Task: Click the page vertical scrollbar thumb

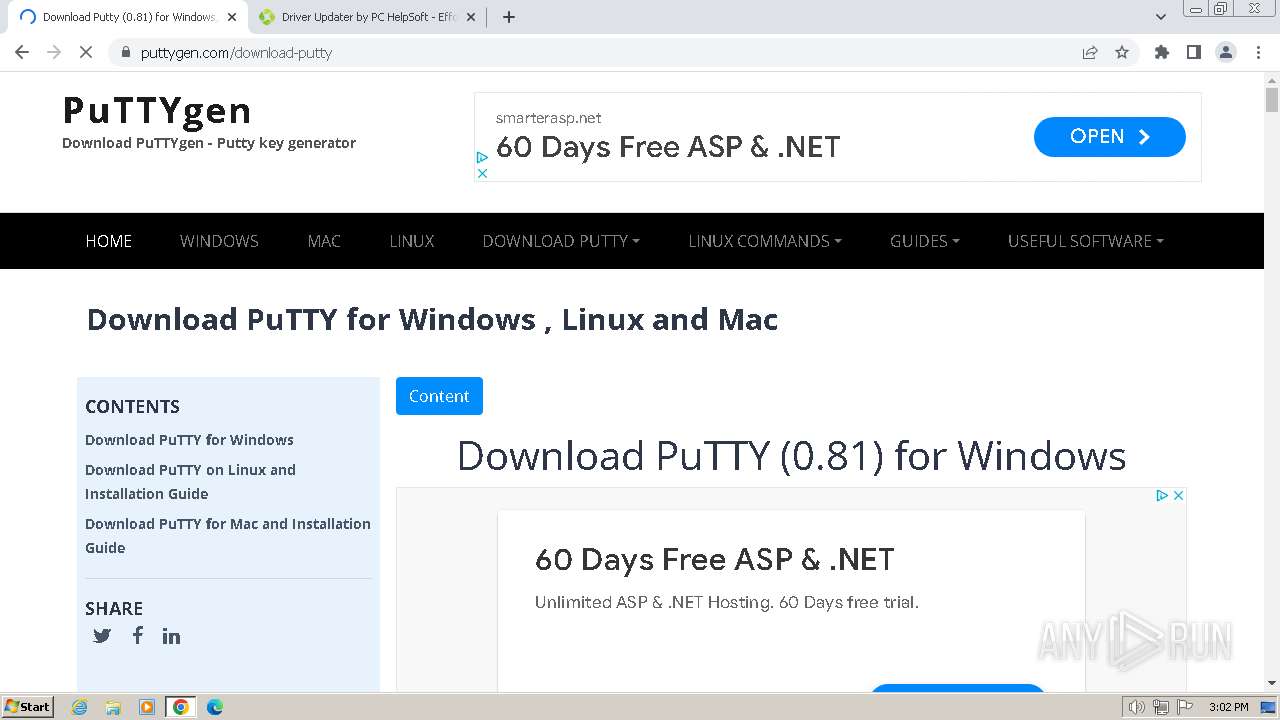Action: click(1272, 100)
